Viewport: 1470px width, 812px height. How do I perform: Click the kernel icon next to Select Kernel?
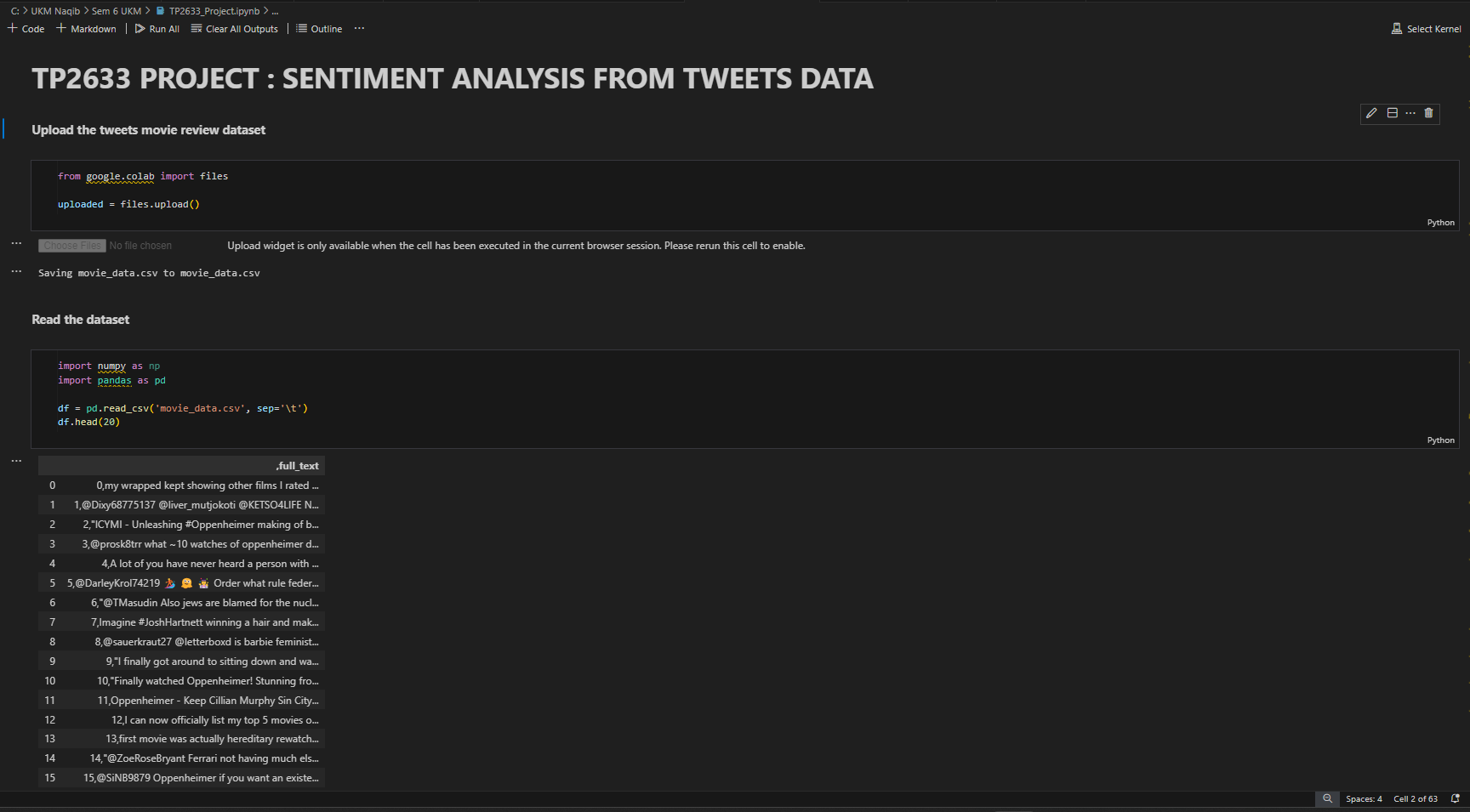click(x=1396, y=28)
